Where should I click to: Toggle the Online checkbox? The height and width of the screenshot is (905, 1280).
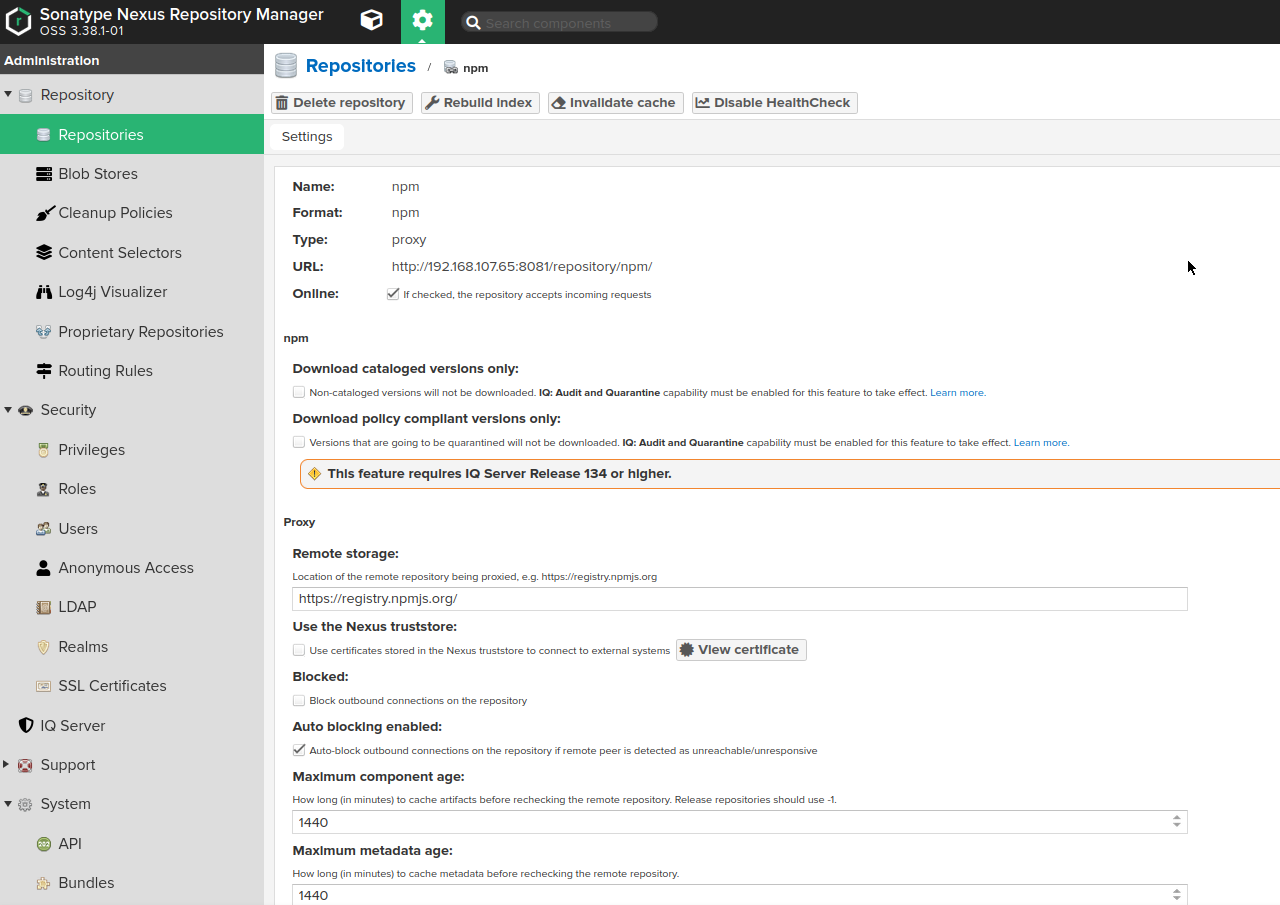click(393, 294)
